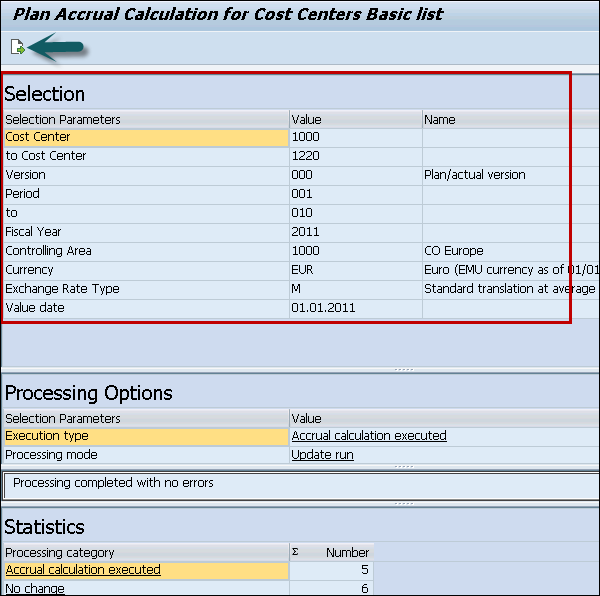
Task: Click the 'Number' column header in Statistics
Action: pos(347,552)
